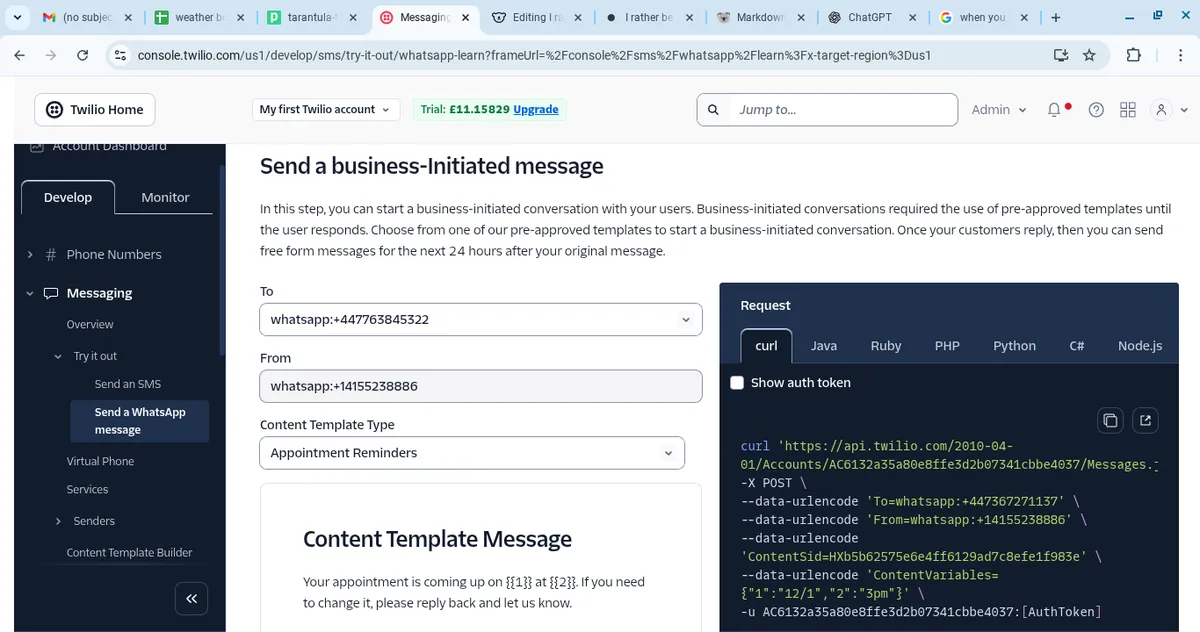Bookmark this page with star icon

(1089, 55)
